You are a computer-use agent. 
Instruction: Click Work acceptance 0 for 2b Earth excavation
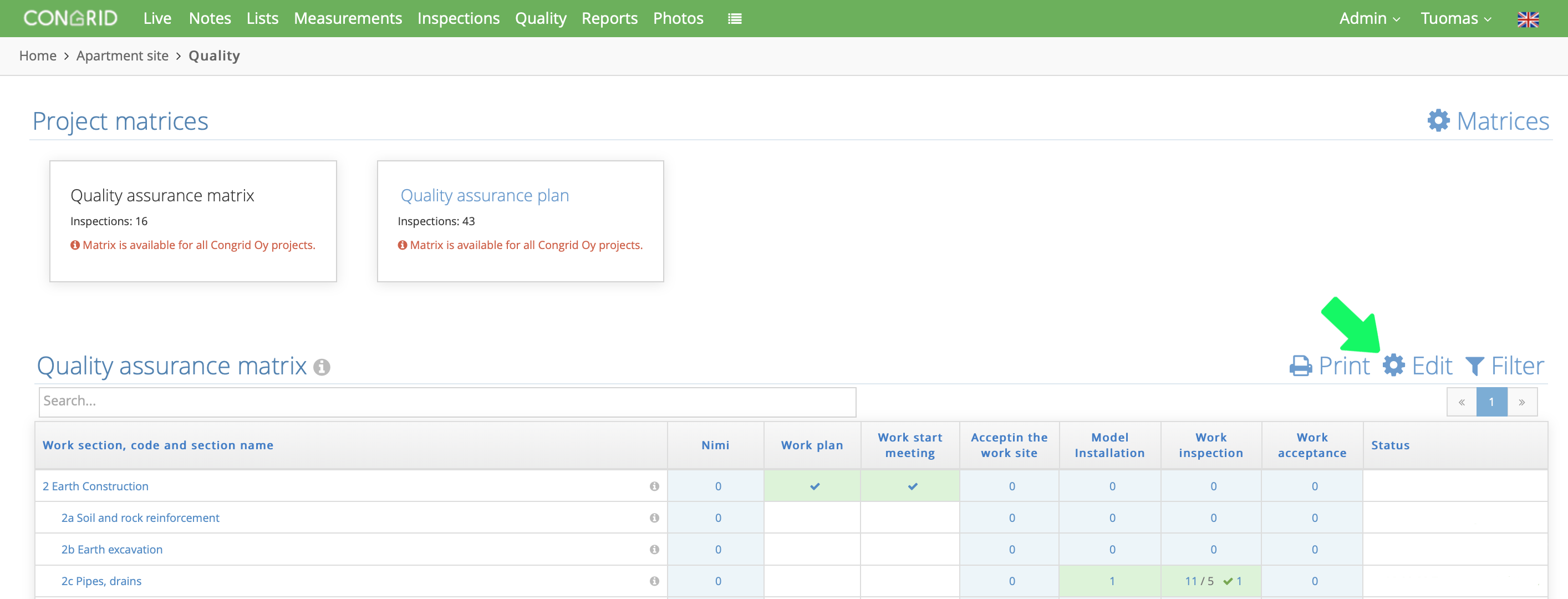[1314, 550]
